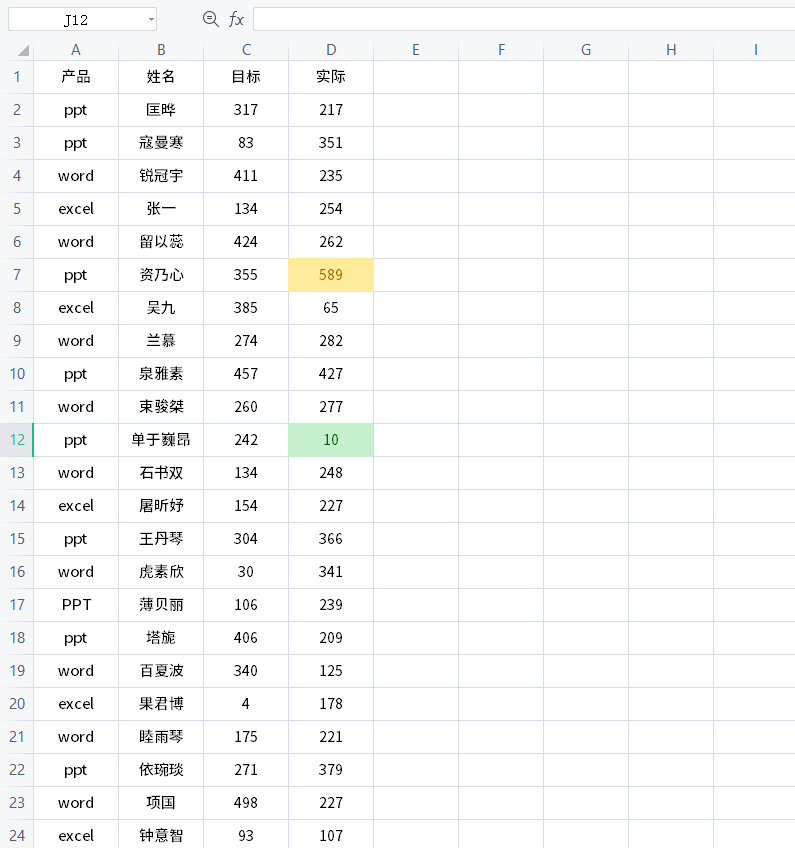Viewport: 795px width, 848px height.
Task: Expand the name box dropdown arrow
Action: [x=151, y=20]
